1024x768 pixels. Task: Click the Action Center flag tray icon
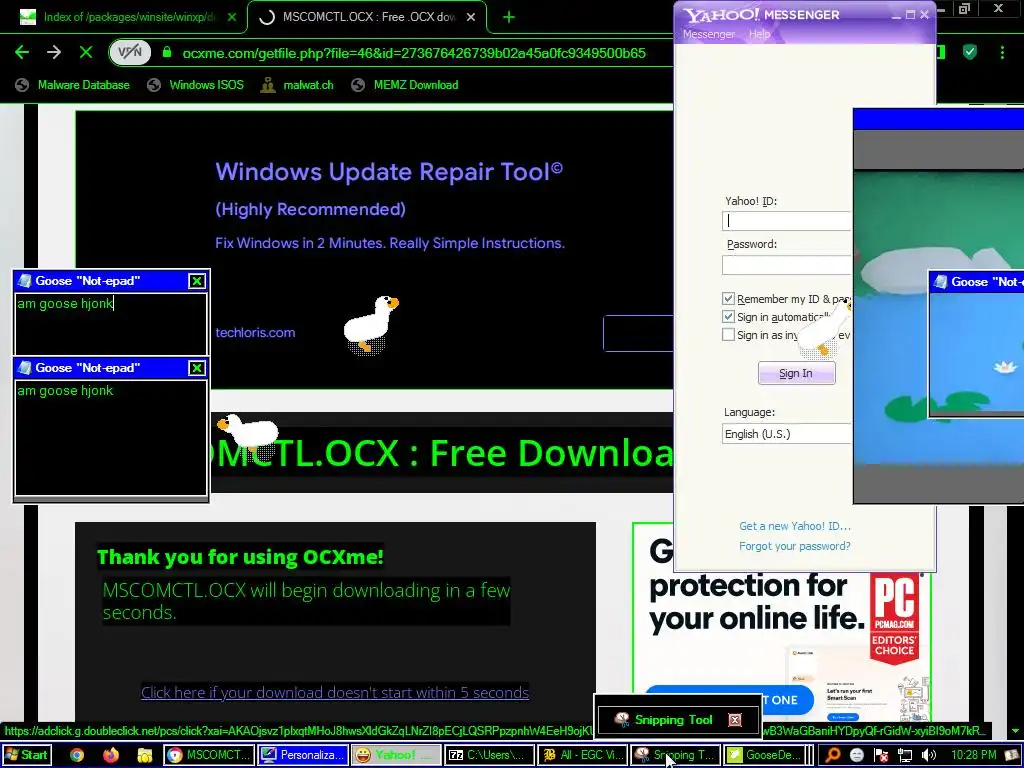[881, 755]
